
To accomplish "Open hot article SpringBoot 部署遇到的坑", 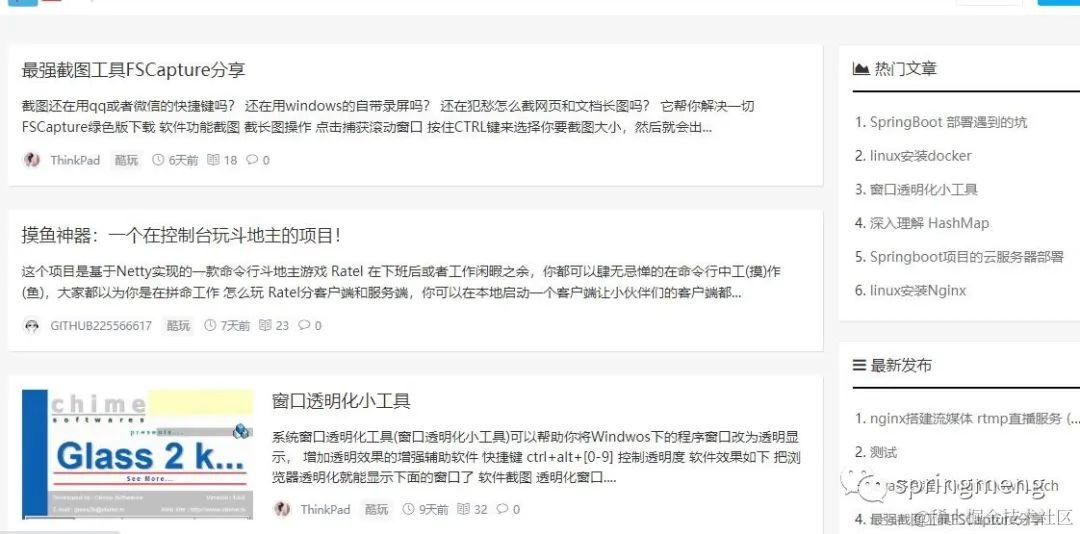I will [941, 122].
